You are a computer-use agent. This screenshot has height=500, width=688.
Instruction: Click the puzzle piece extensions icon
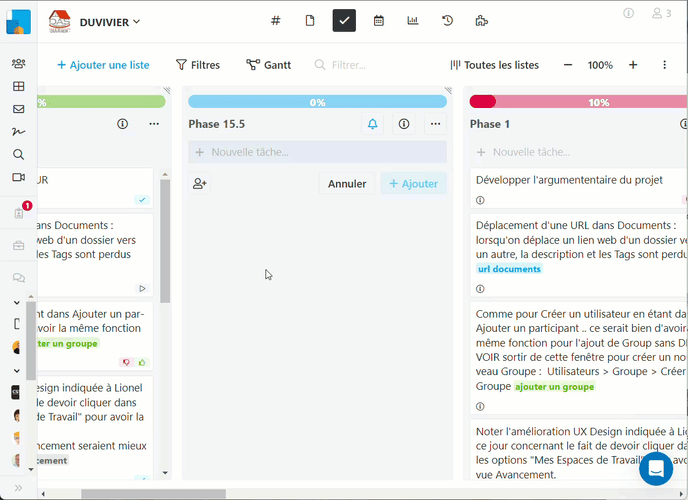point(481,20)
